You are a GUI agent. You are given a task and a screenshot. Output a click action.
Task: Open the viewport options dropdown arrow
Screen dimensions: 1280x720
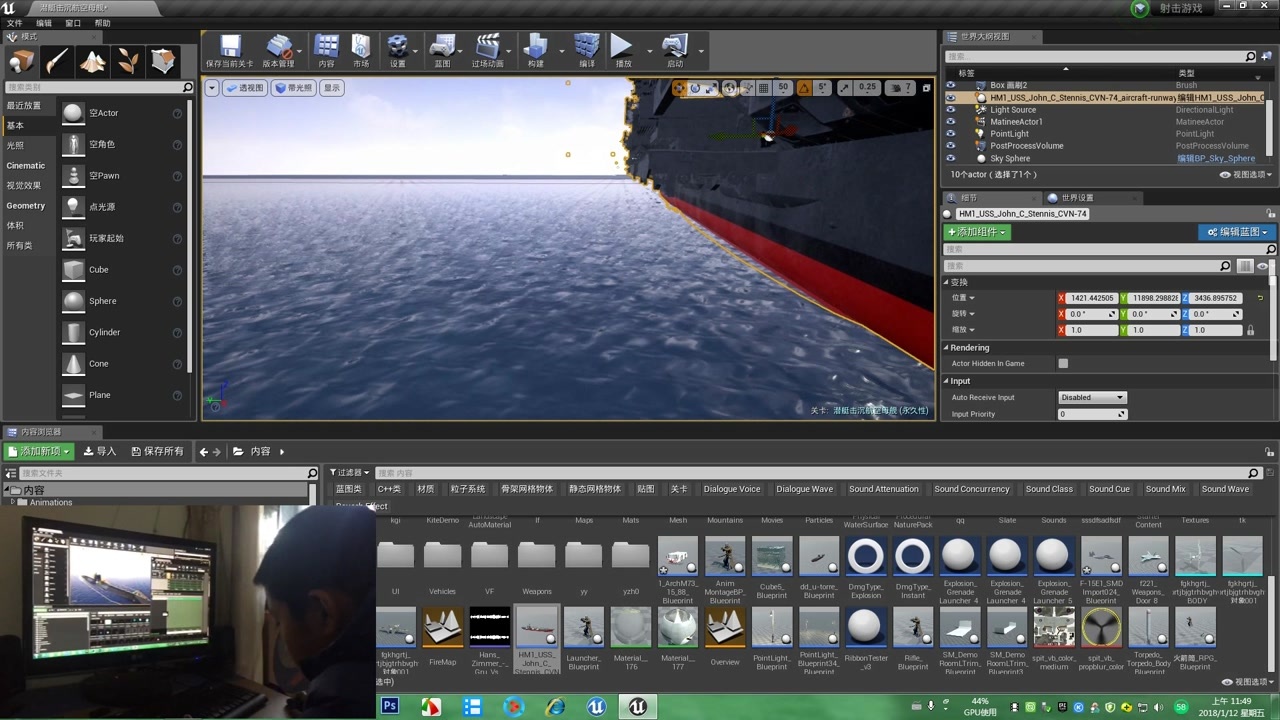click(x=212, y=88)
